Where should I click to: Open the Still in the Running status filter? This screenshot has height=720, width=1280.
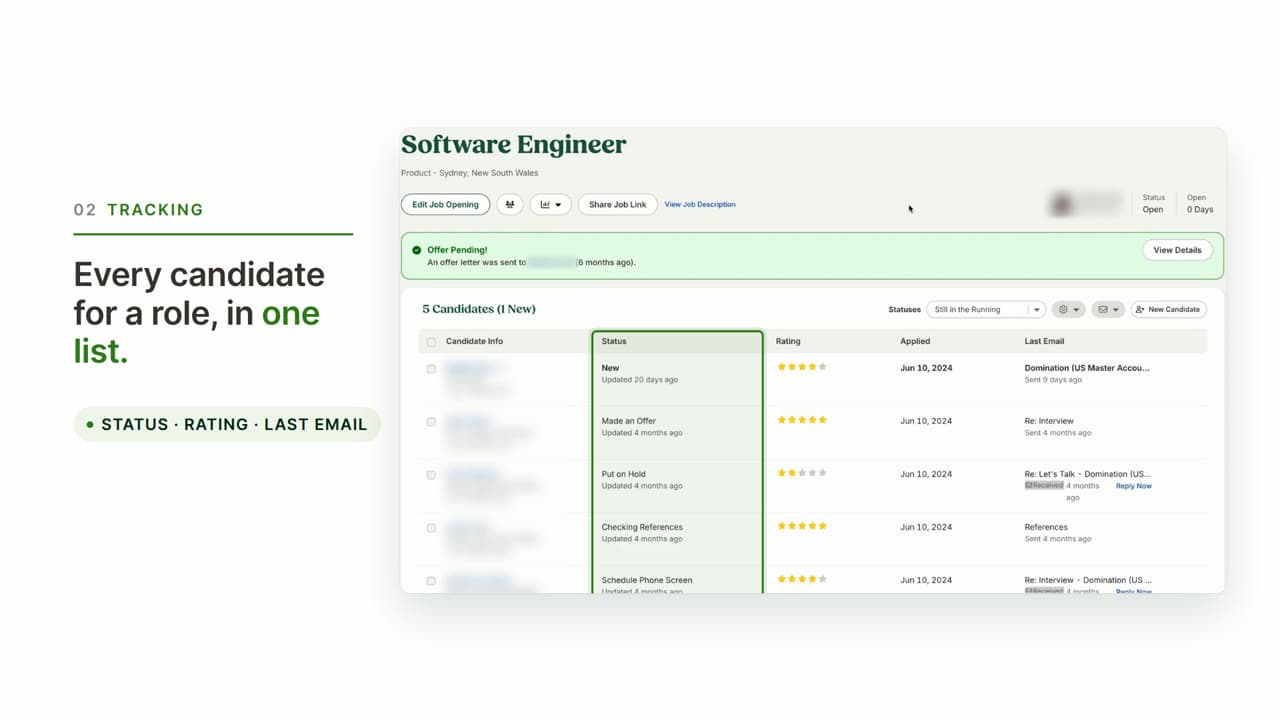(x=986, y=310)
